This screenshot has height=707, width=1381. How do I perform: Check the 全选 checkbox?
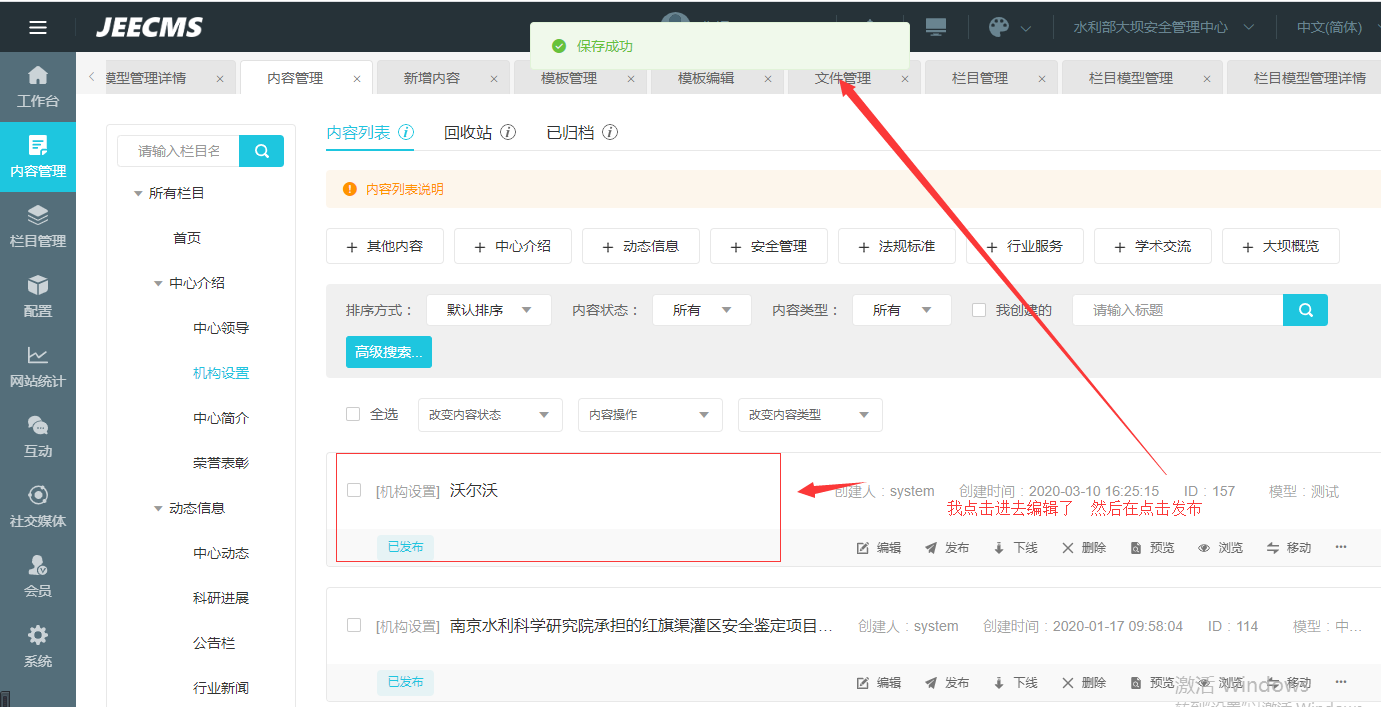(353, 414)
